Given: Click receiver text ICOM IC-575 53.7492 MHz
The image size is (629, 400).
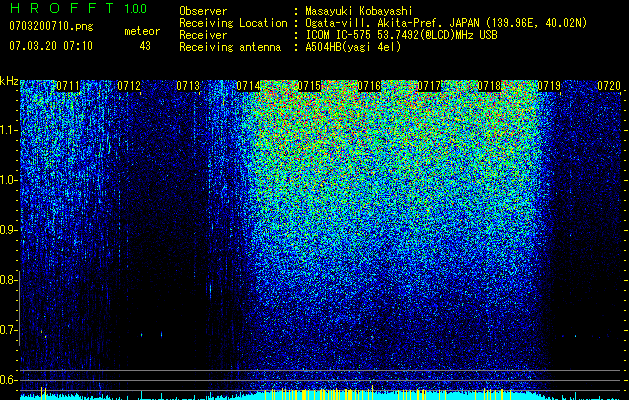Looking at the screenshot, I should [401, 35].
